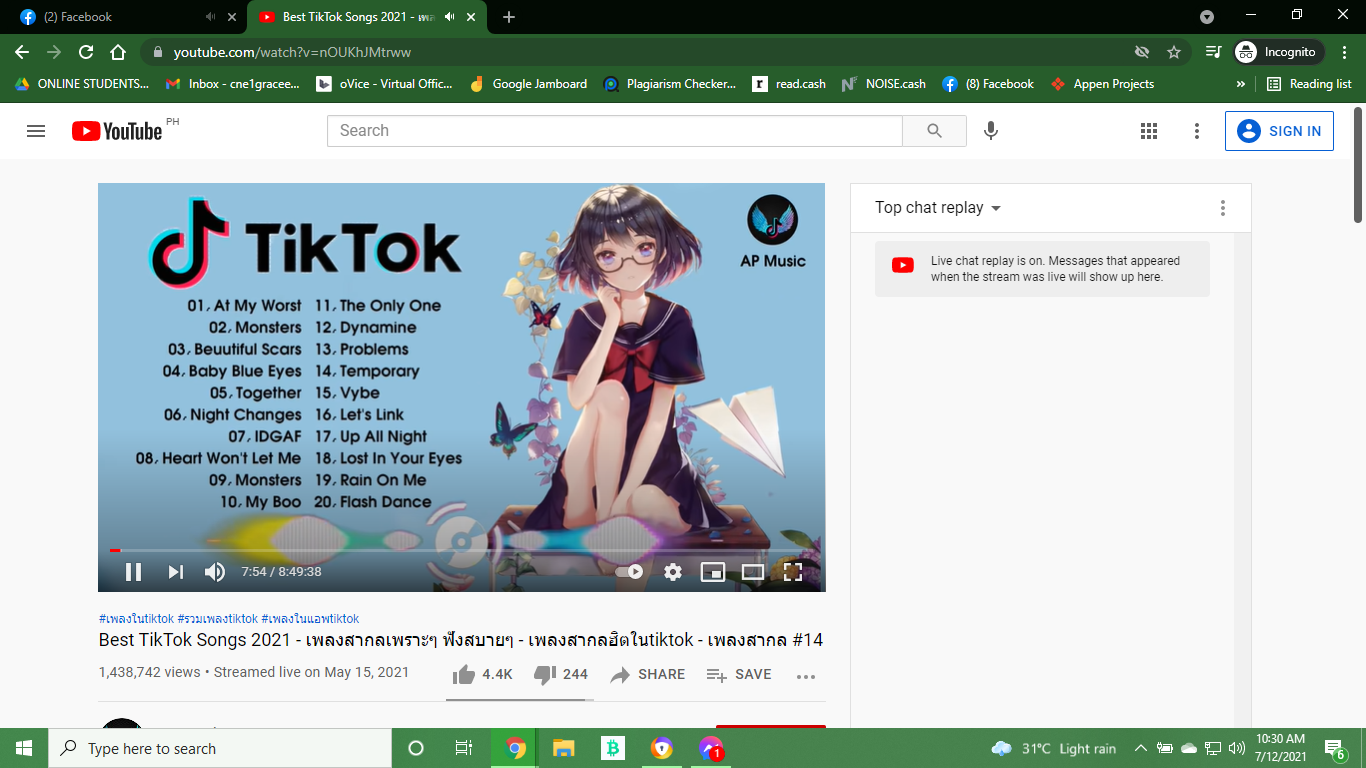Show hidden system tray icons
1366x768 pixels.
1140,748
